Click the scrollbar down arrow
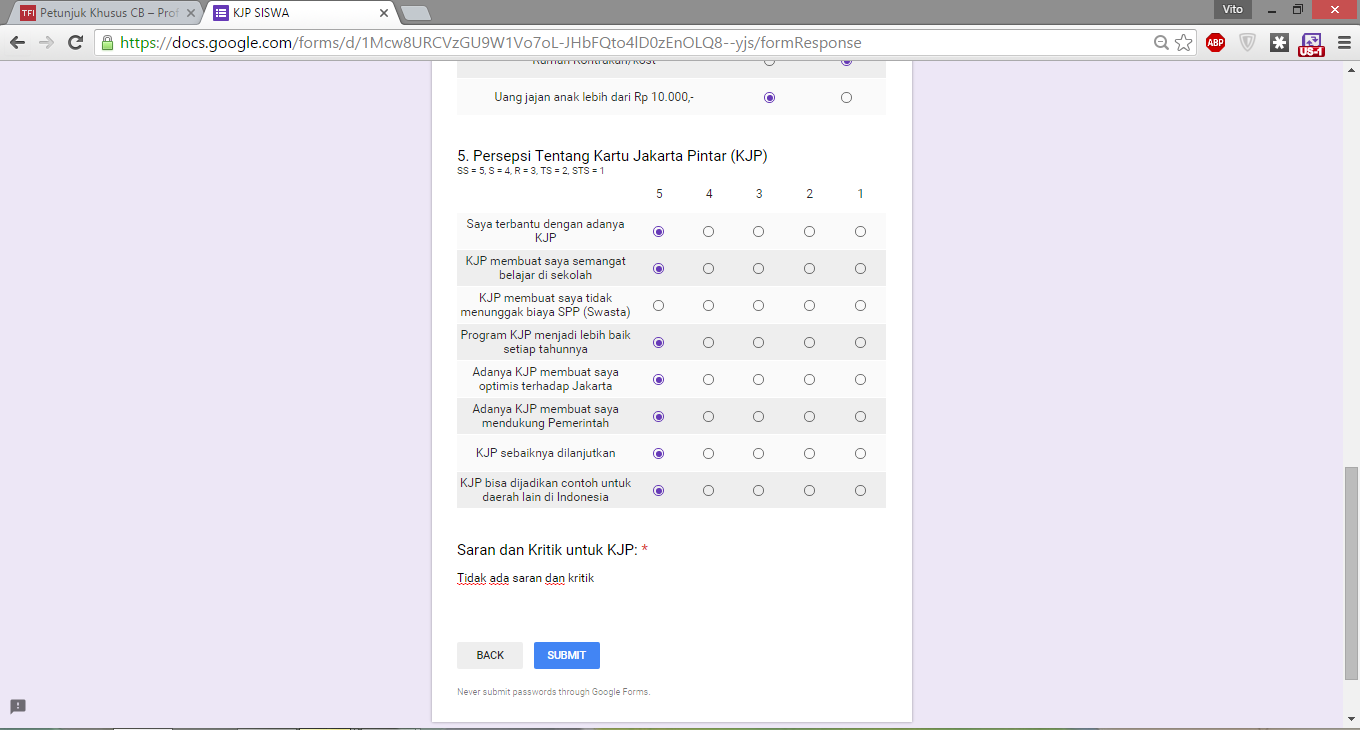1360x730 pixels. tap(1351, 719)
